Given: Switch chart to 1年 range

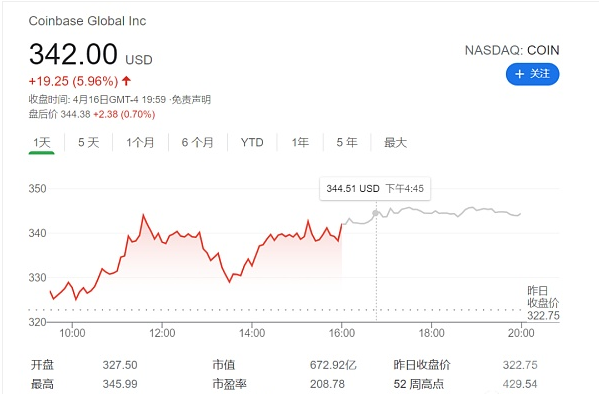Looking at the screenshot, I should pyautogui.click(x=300, y=143).
